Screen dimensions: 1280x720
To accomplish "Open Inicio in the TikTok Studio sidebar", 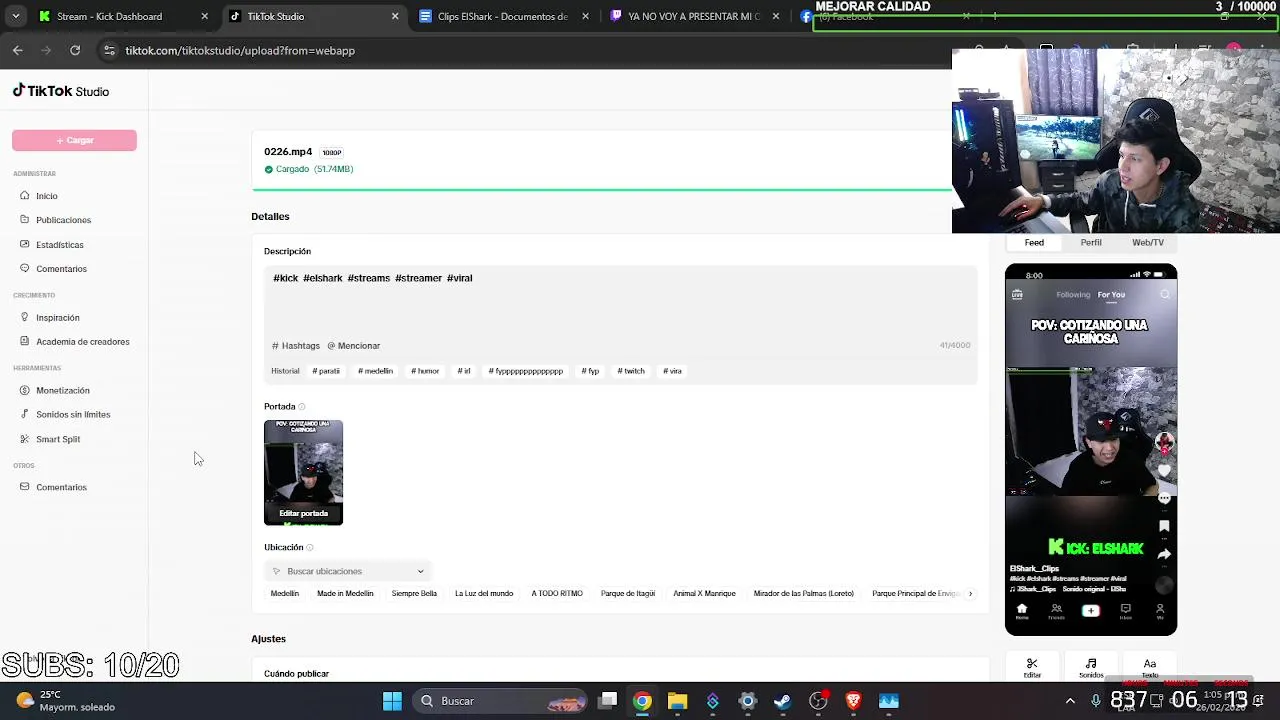I will (46, 196).
